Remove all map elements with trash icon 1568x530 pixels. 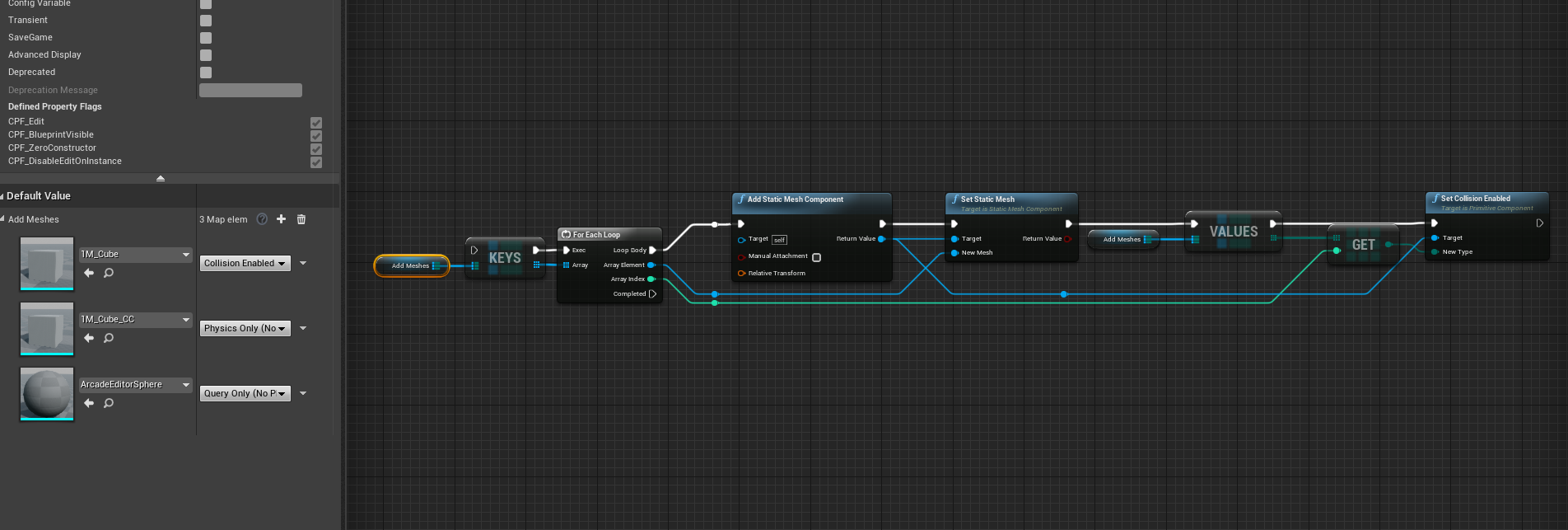(x=301, y=219)
